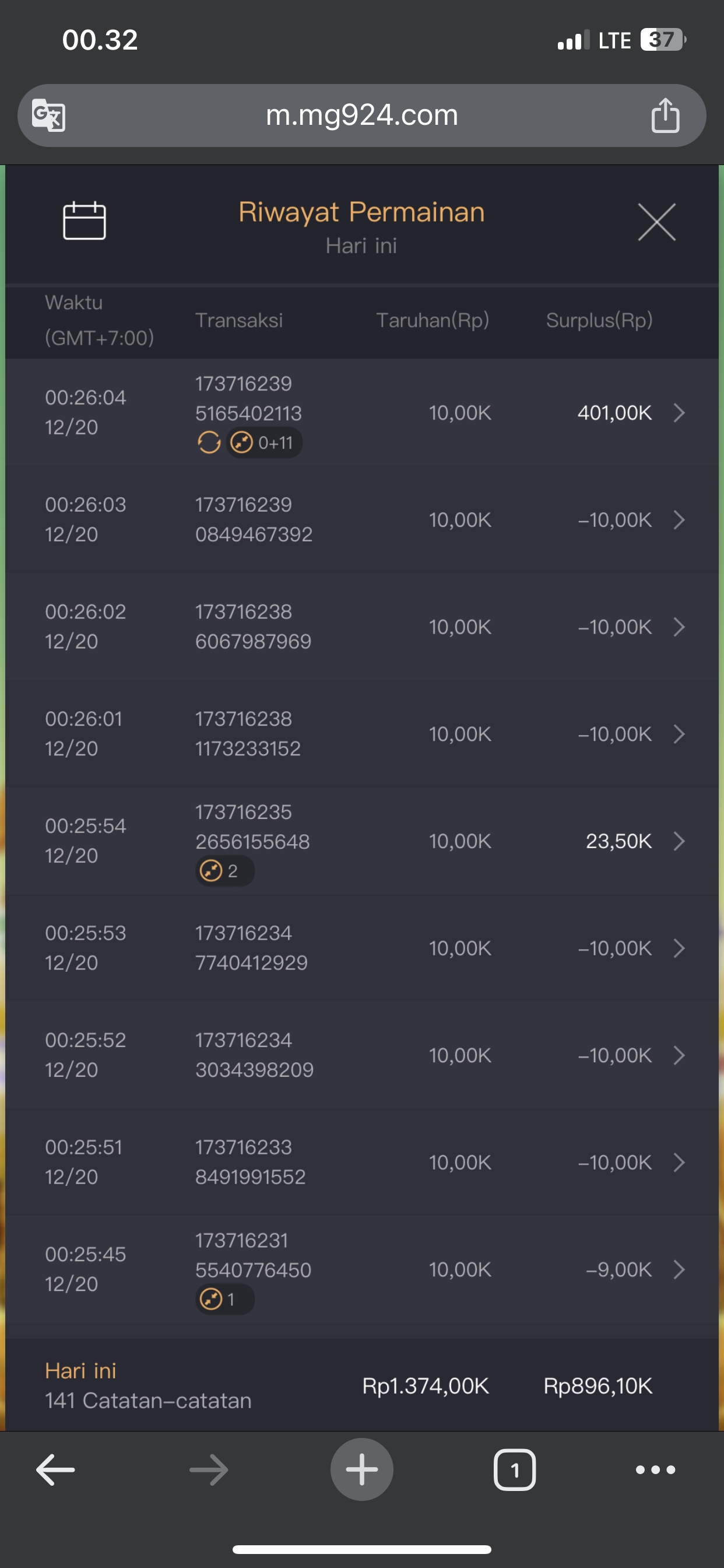Select the 00:25:53 game record row
This screenshot has width=724, height=1568.
point(361,949)
